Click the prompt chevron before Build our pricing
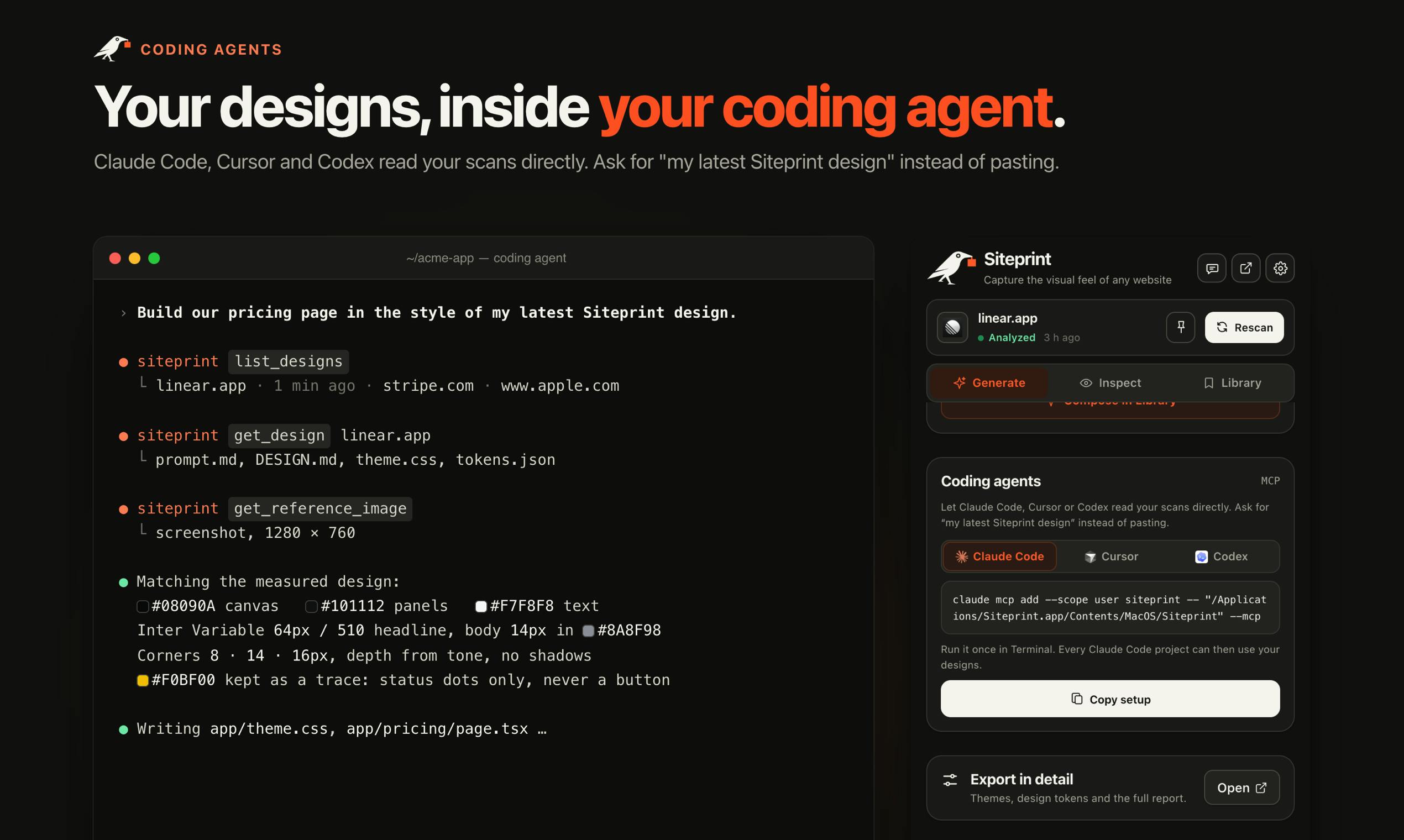This screenshot has height=840, width=1404. [123, 313]
